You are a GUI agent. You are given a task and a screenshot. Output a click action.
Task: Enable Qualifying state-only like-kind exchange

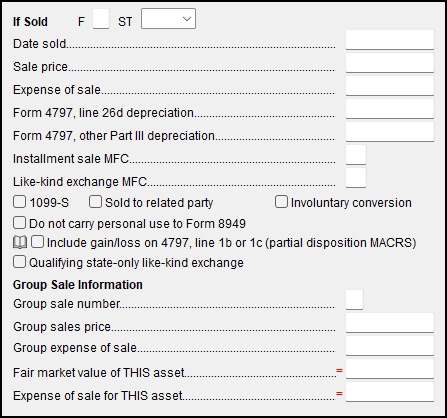click(19, 262)
